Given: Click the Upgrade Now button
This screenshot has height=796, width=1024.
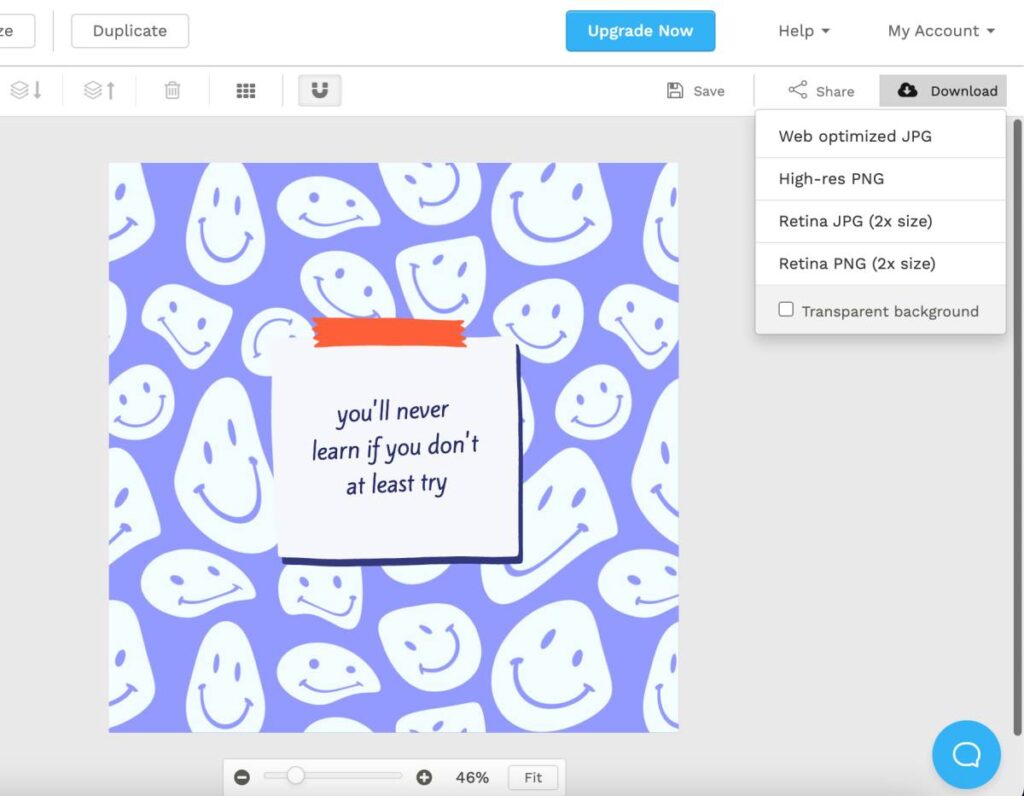Looking at the screenshot, I should [640, 31].
